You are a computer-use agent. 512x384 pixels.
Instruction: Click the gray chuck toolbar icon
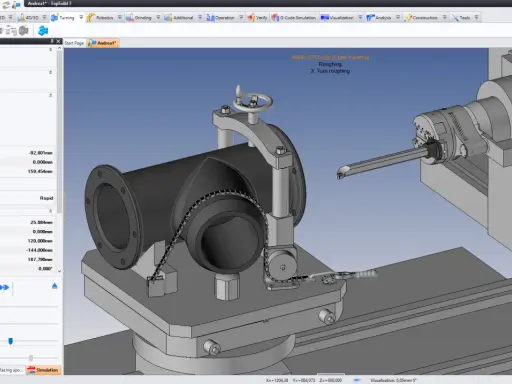24,31
